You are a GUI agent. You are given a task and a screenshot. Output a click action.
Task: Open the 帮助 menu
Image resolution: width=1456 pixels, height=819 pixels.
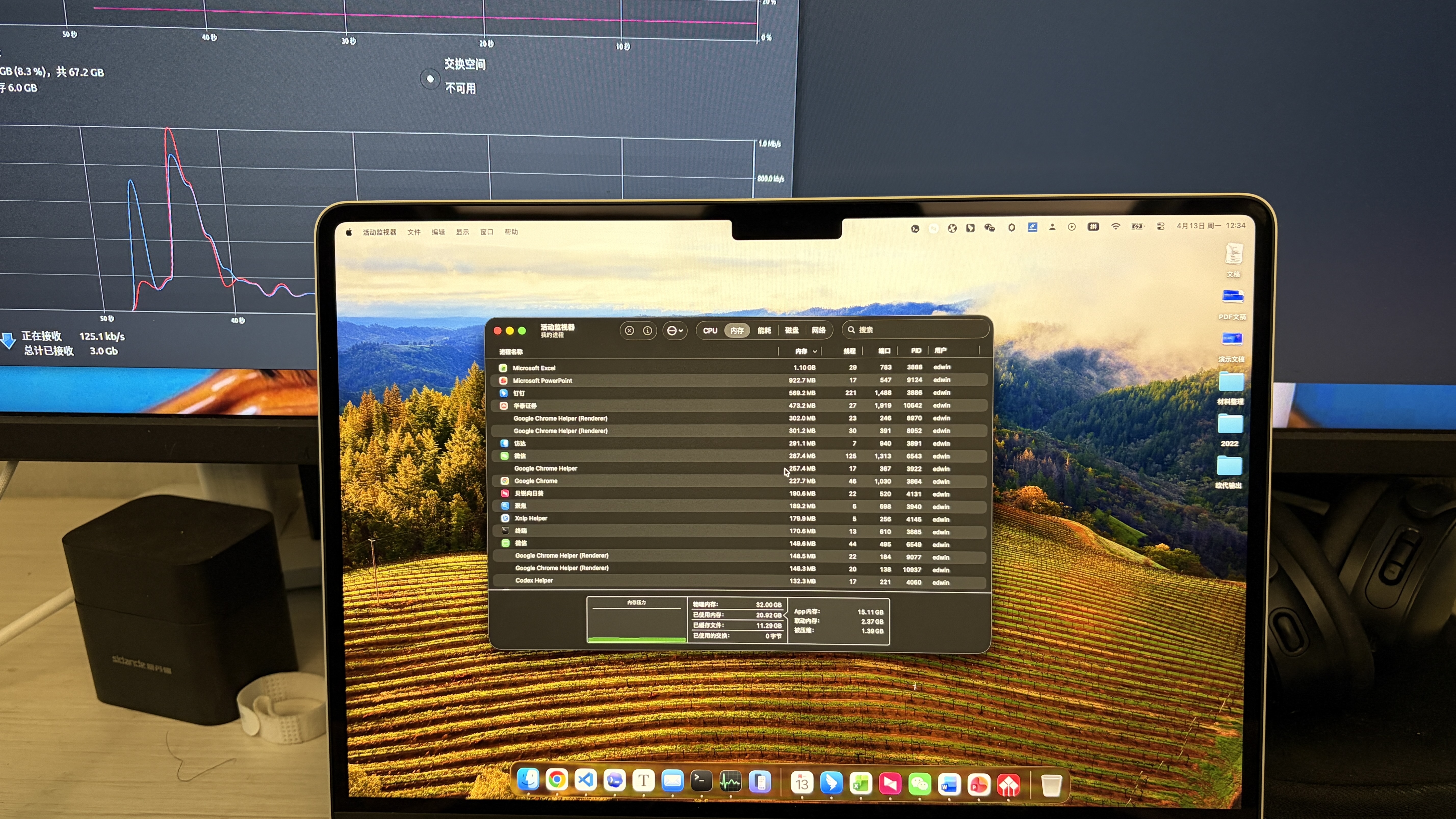coord(511,232)
